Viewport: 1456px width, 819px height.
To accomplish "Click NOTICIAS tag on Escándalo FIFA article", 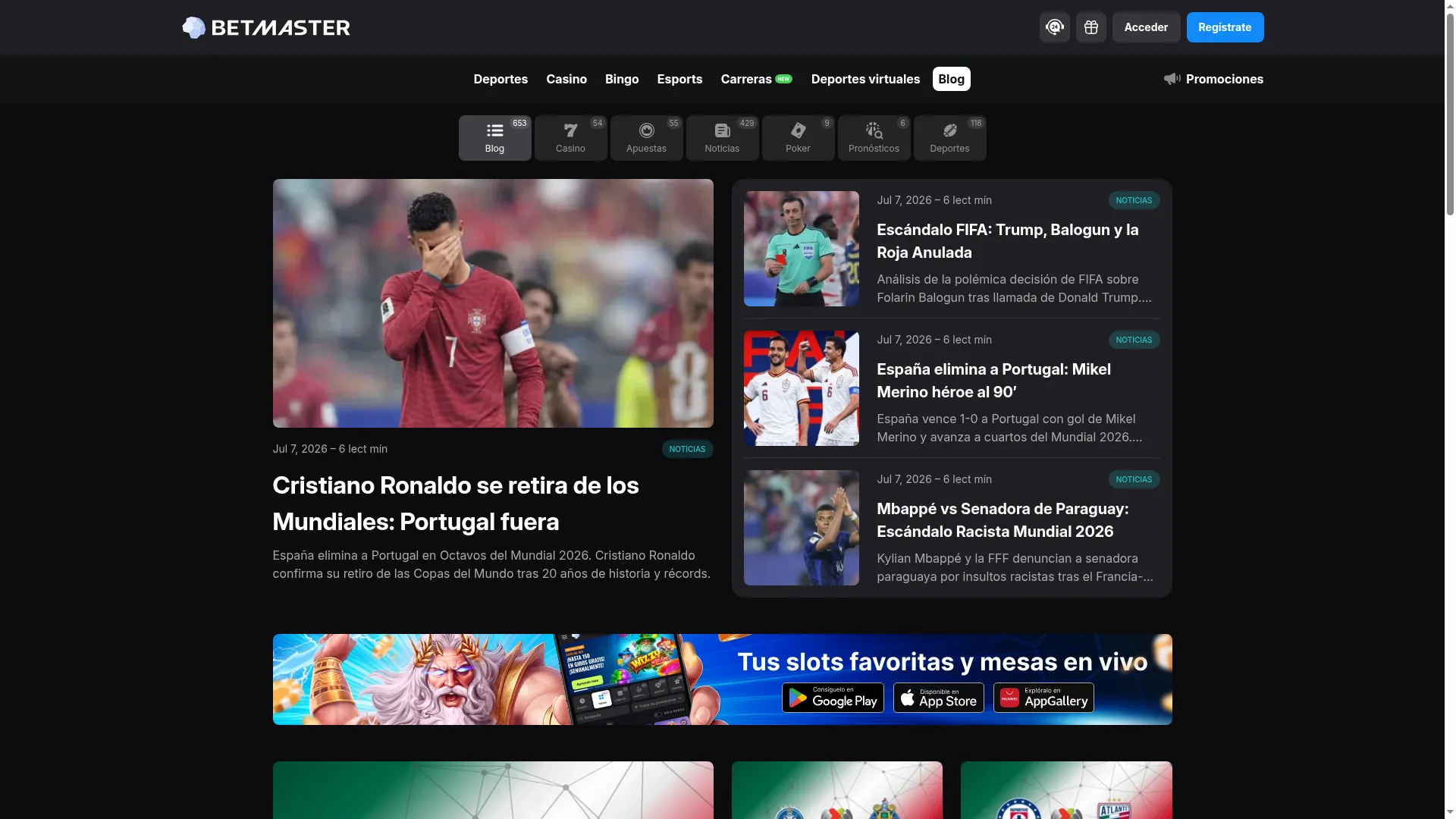I will click(x=1134, y=200).
